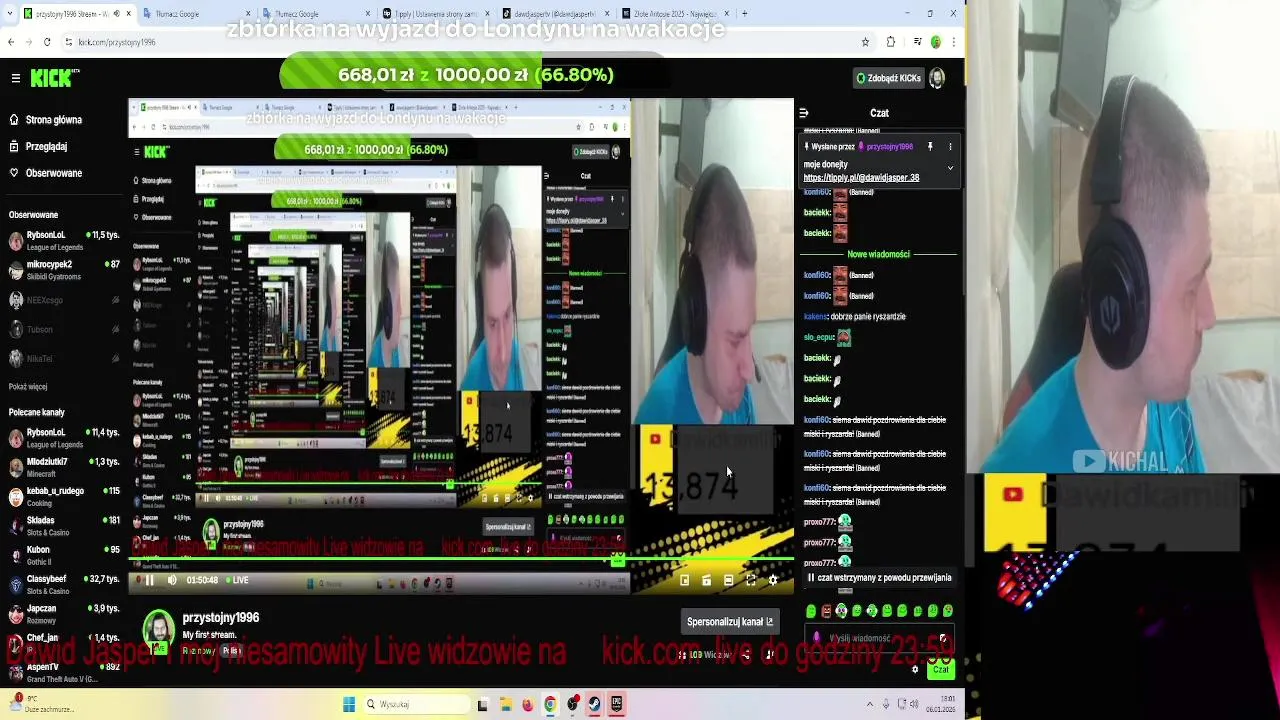Open kebab_u_rudego recommended channel
Screen dimensions: 1280x720
pyautogui.click(x=64, y=496)
